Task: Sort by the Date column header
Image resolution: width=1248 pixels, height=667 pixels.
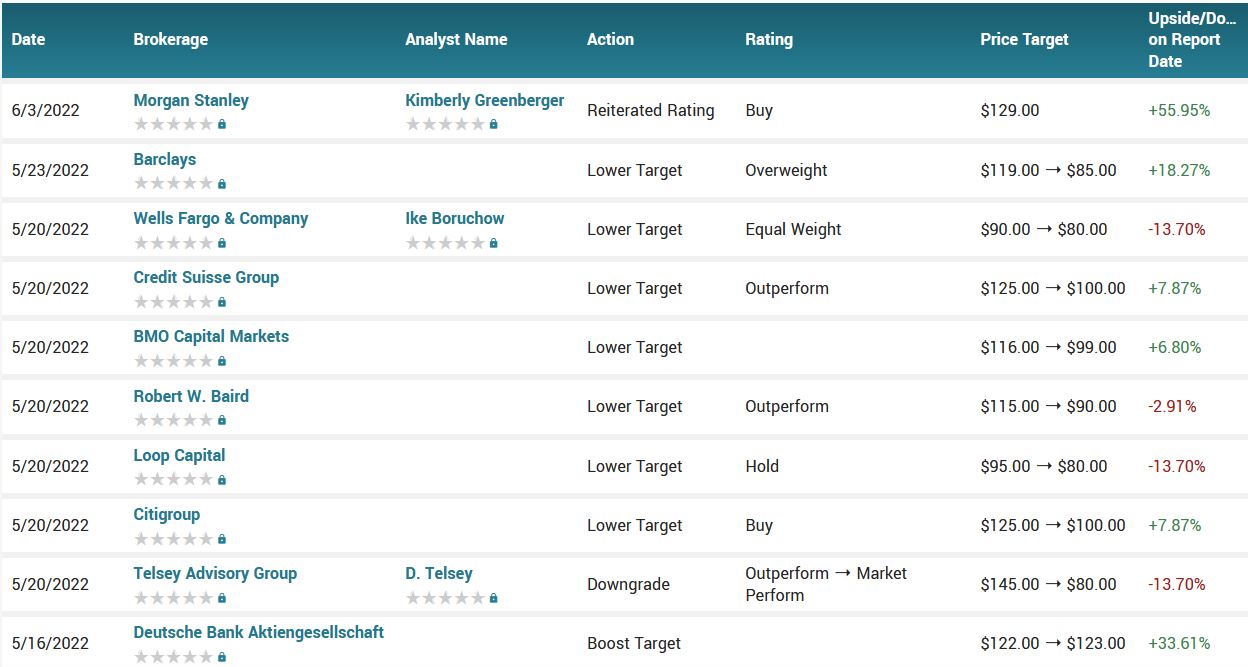Action: click(x=29, y=39)
